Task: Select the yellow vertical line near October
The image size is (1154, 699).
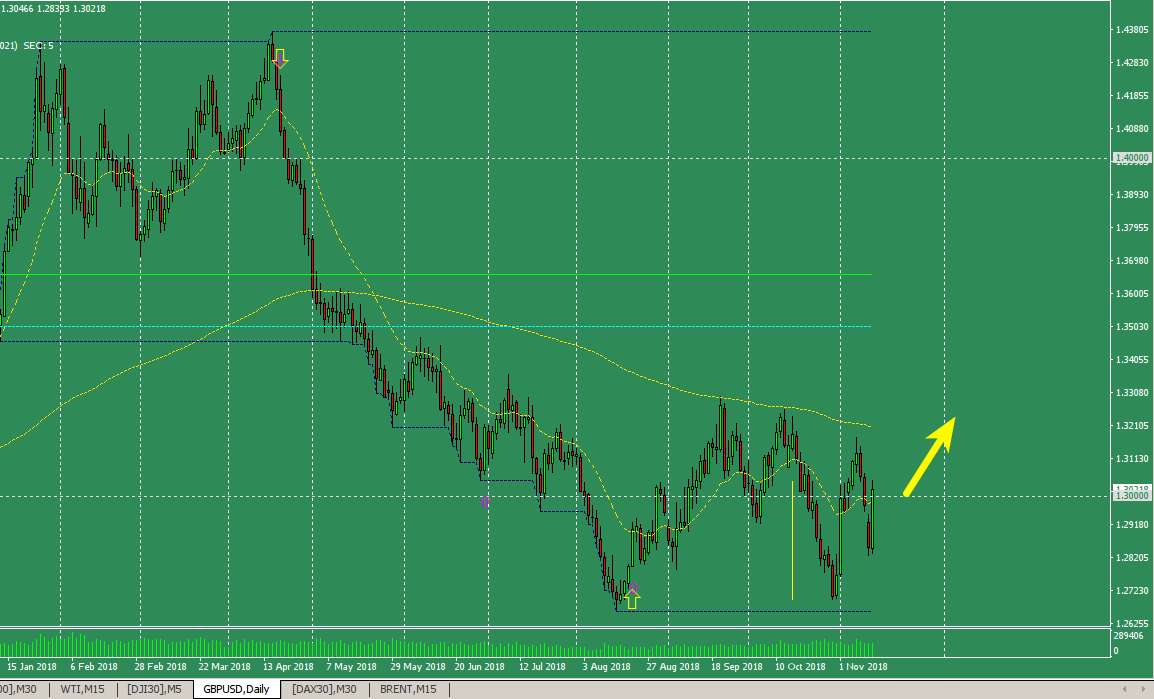Action: (793, 540)
